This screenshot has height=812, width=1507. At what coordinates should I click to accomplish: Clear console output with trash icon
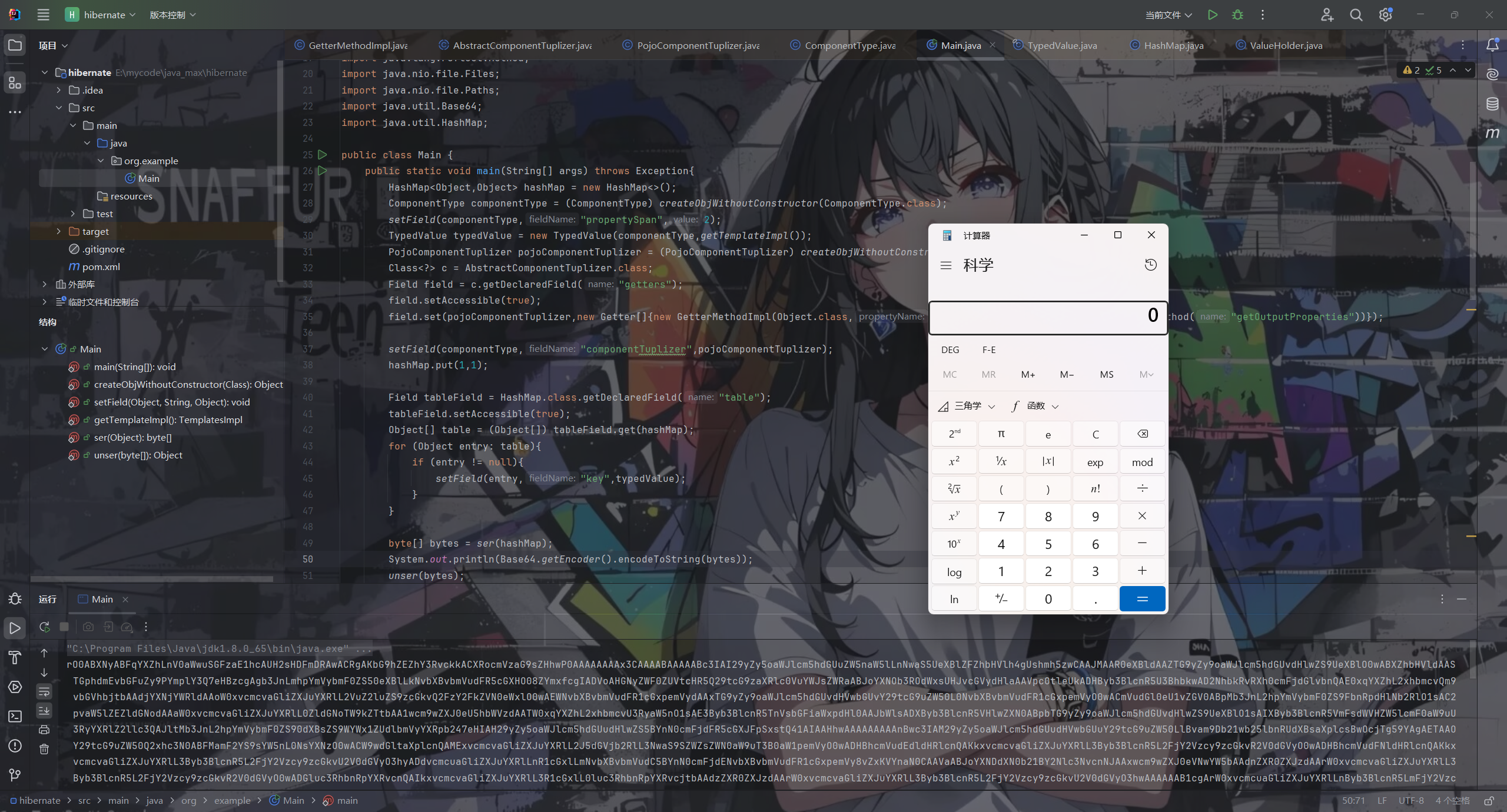point(44,749)
